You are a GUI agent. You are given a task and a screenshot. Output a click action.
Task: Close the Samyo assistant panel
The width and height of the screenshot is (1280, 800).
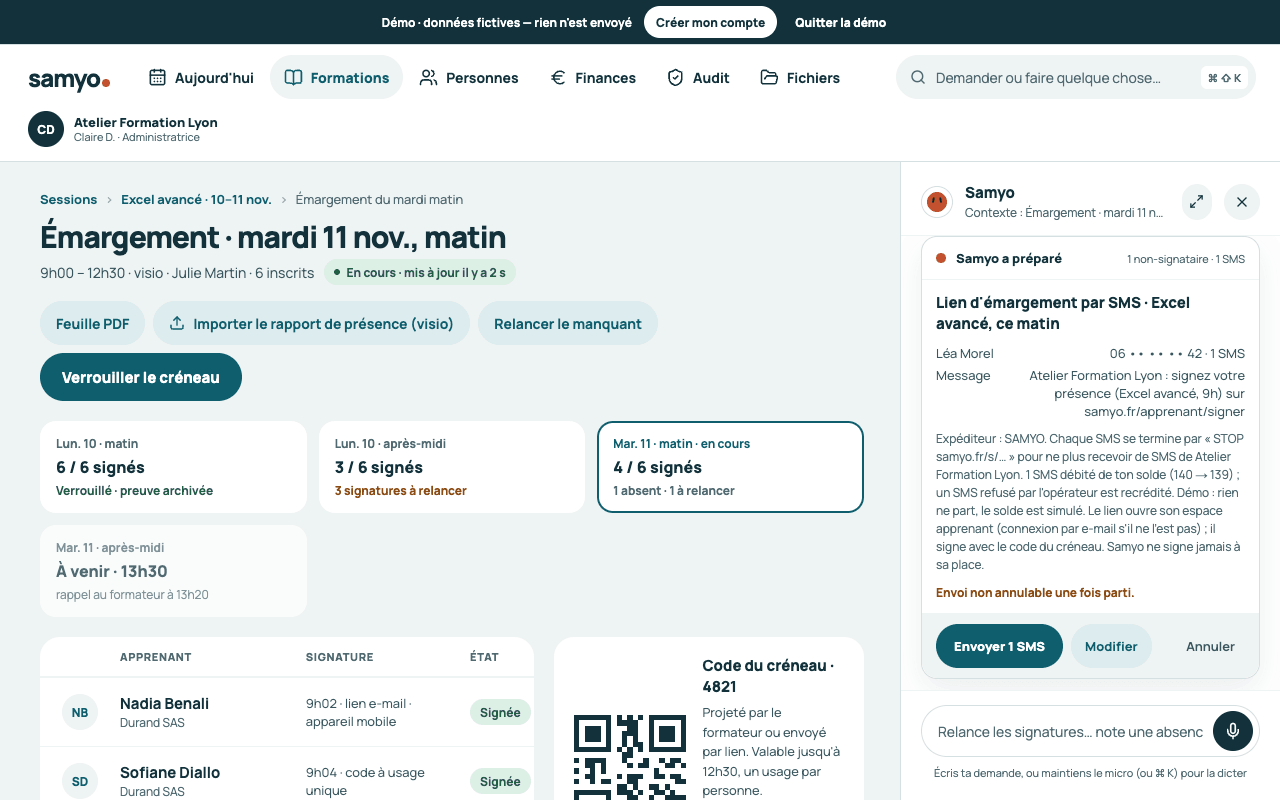point(1242,202)
